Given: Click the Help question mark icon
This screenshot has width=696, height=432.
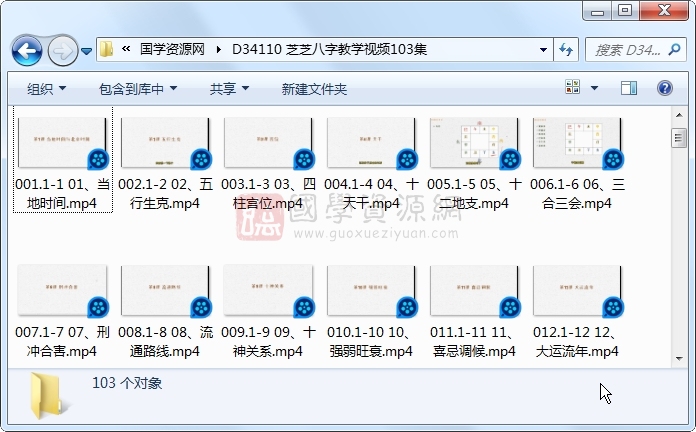Looking at the screenshot, I should [x=664, y=88].
